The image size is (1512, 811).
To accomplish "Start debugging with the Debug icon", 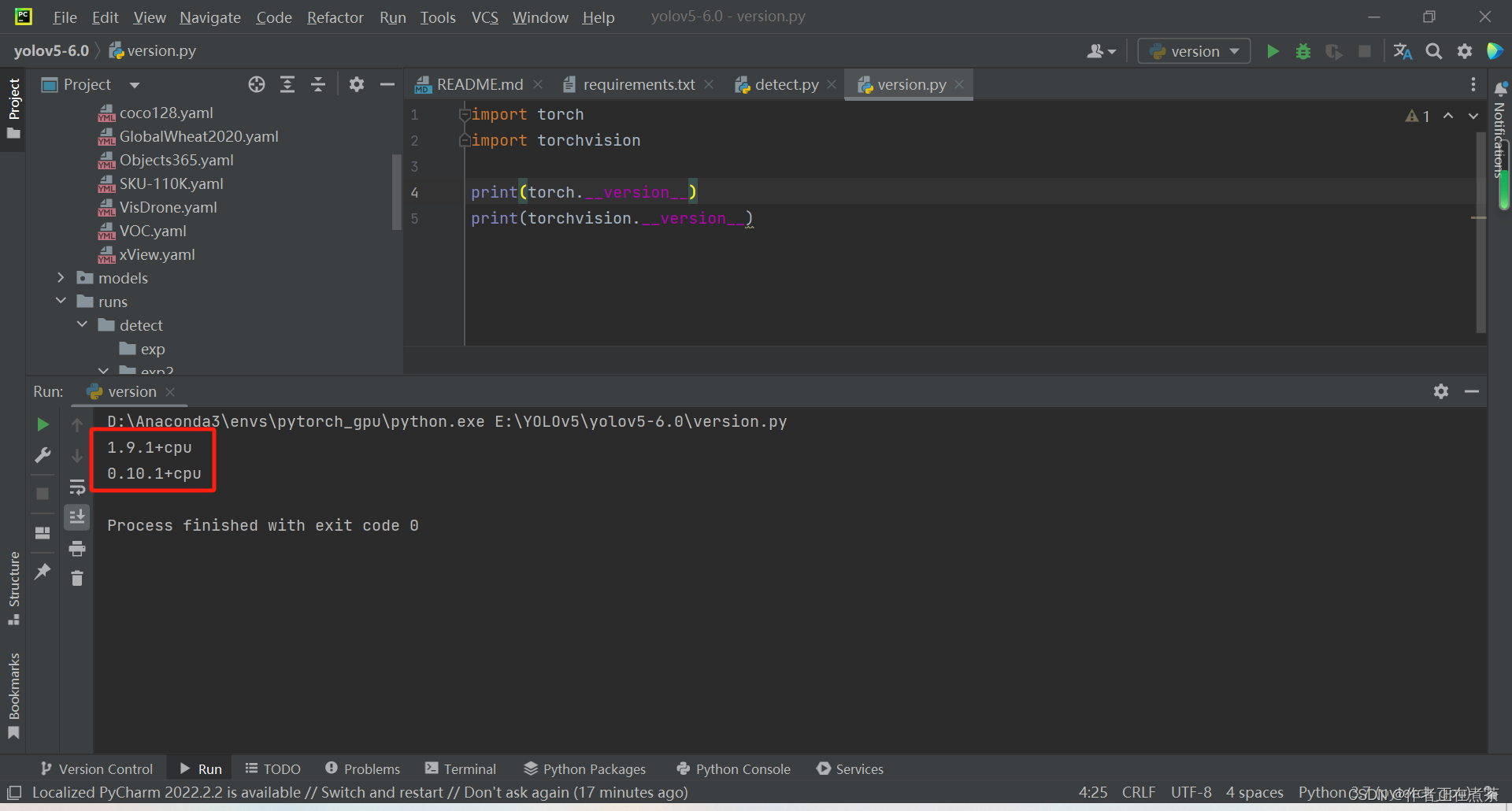I will (1303, 50).
